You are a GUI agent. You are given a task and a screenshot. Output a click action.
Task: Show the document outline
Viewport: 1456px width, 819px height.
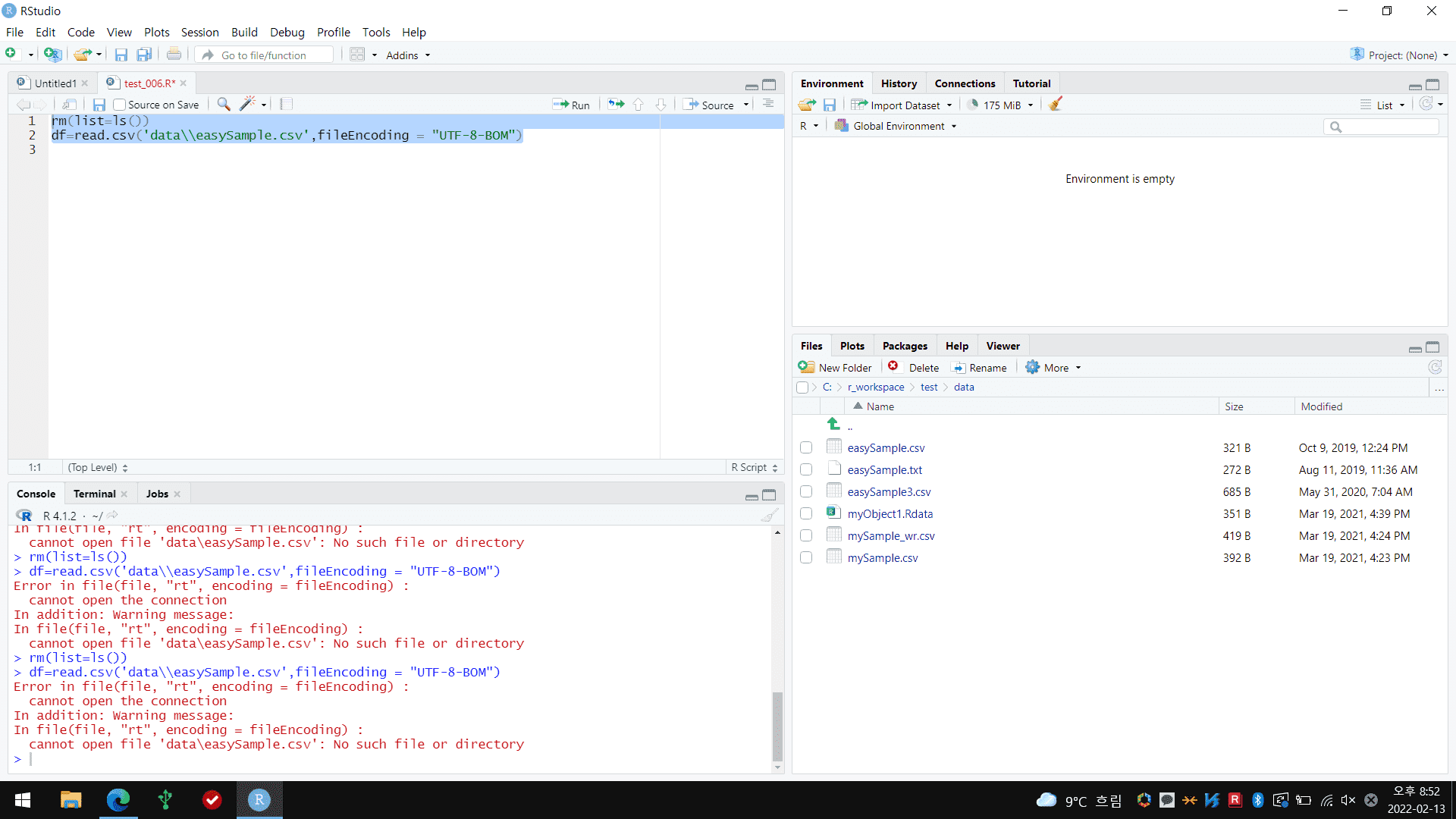point(768,105)
